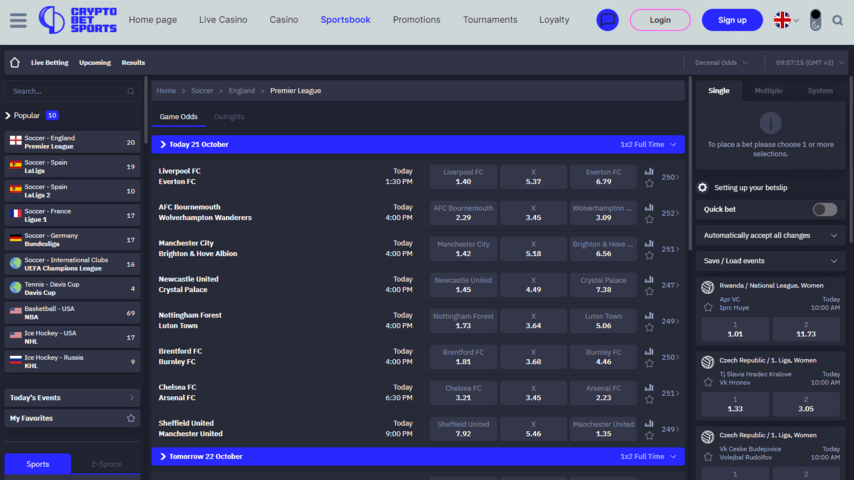
Task: Switch to the Outrights tab
Action: [229, 117]
